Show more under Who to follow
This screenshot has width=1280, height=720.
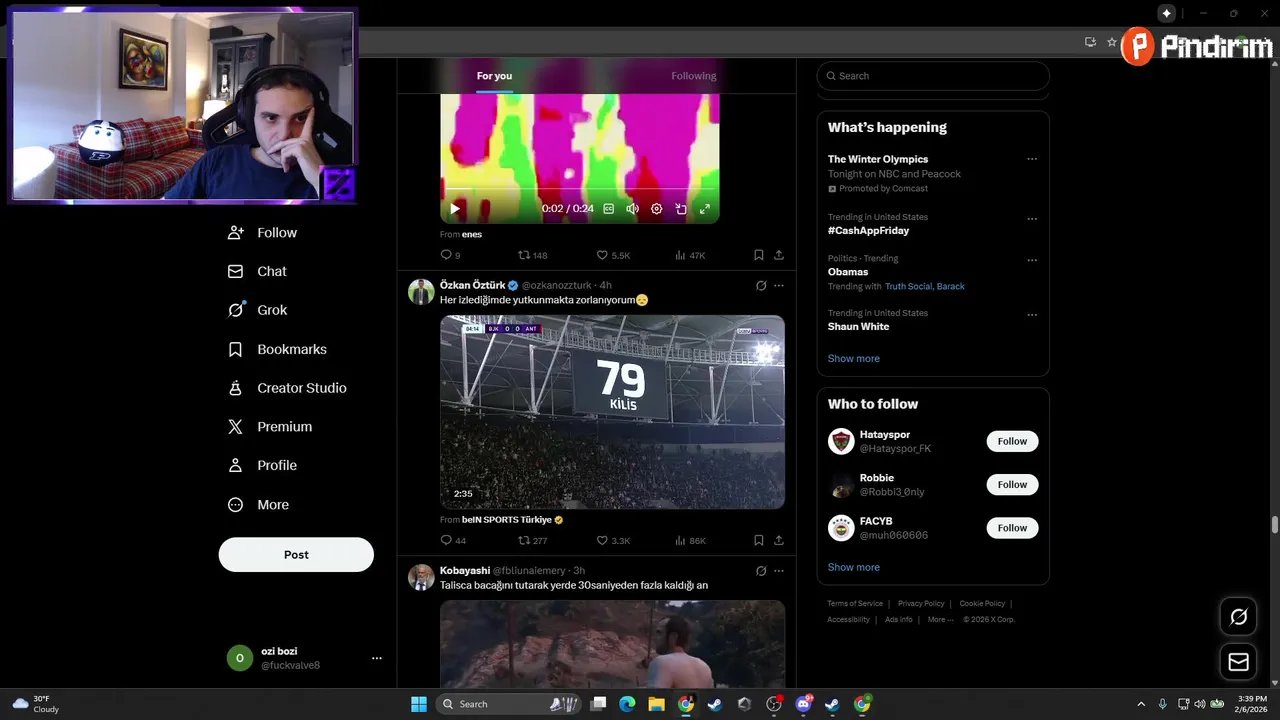pyautogui.click(x=854, y=567)
